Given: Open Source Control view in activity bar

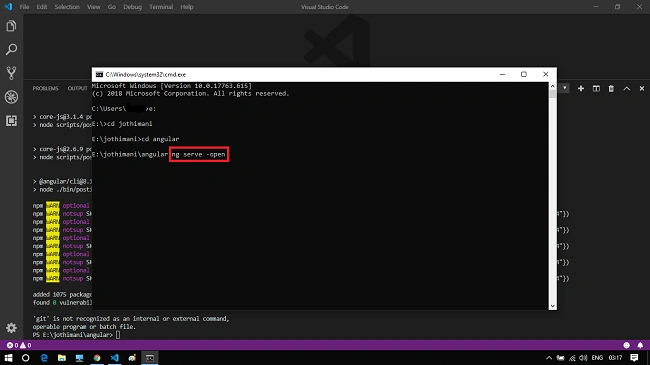Looking at the screenshot, I should pos(11,73).
